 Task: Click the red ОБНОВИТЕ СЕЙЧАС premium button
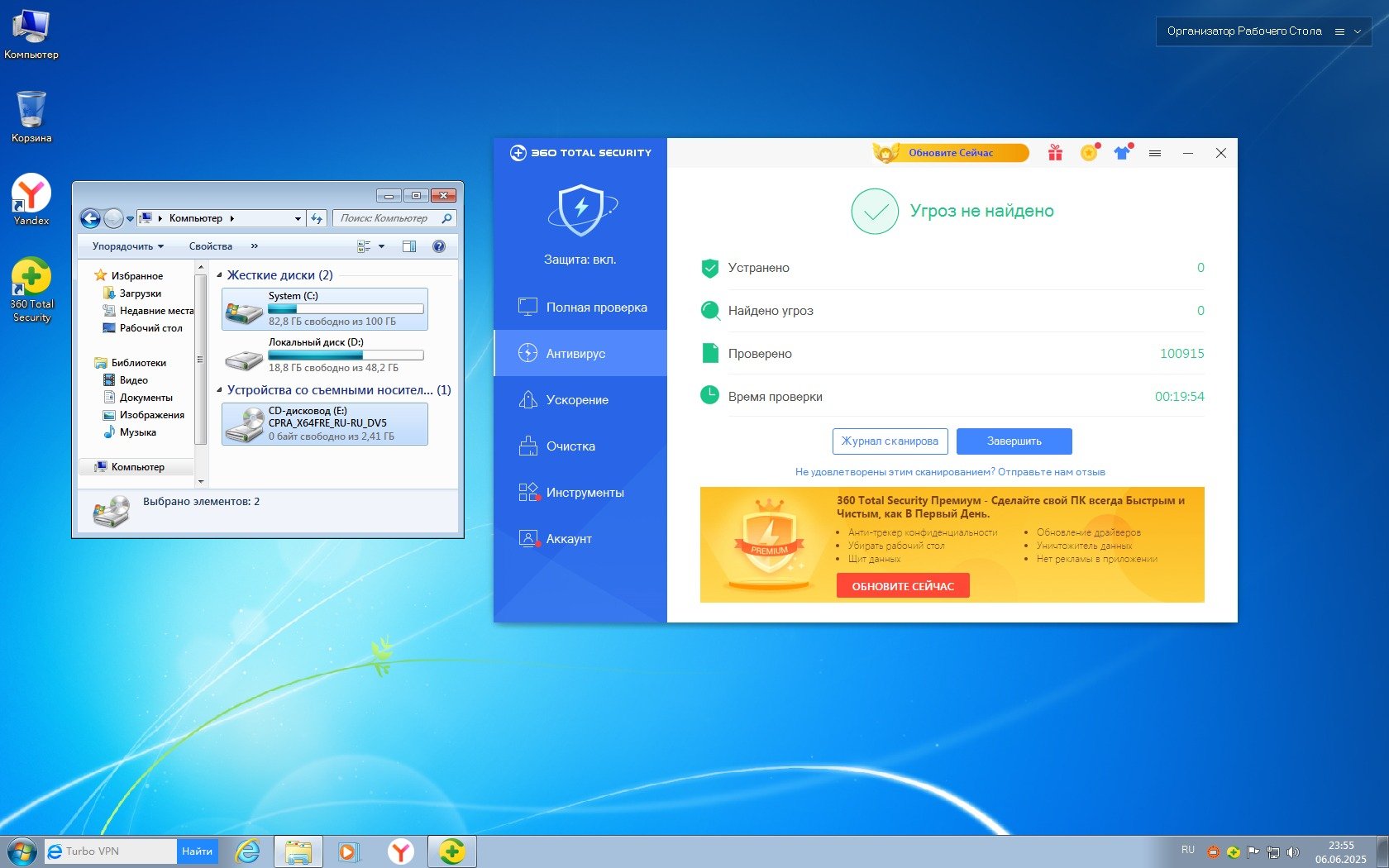(903, 586)
